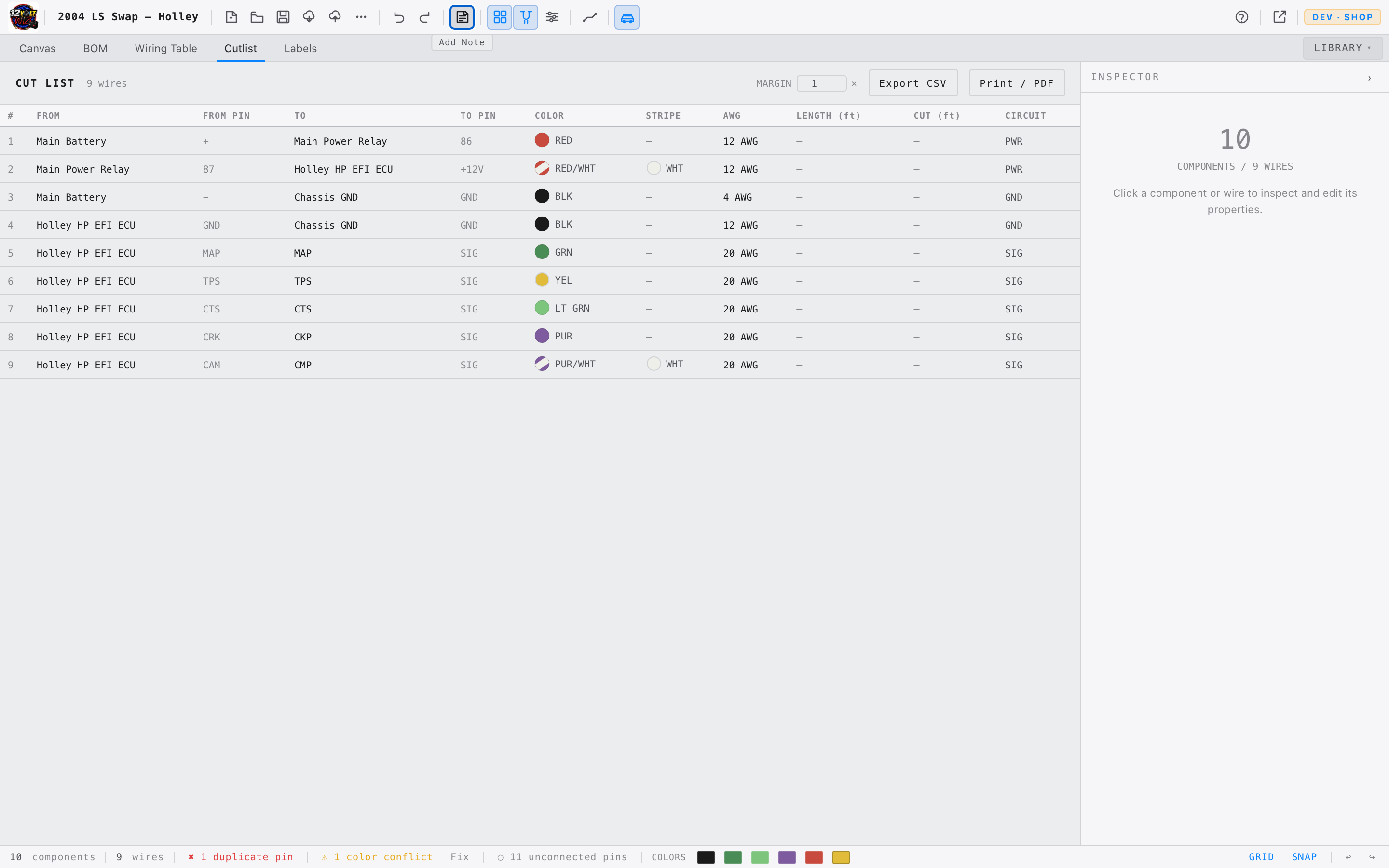This screenshot has height=868, width=1389.
Task: Switch to the Canvas tab
Action: point(37,48)
